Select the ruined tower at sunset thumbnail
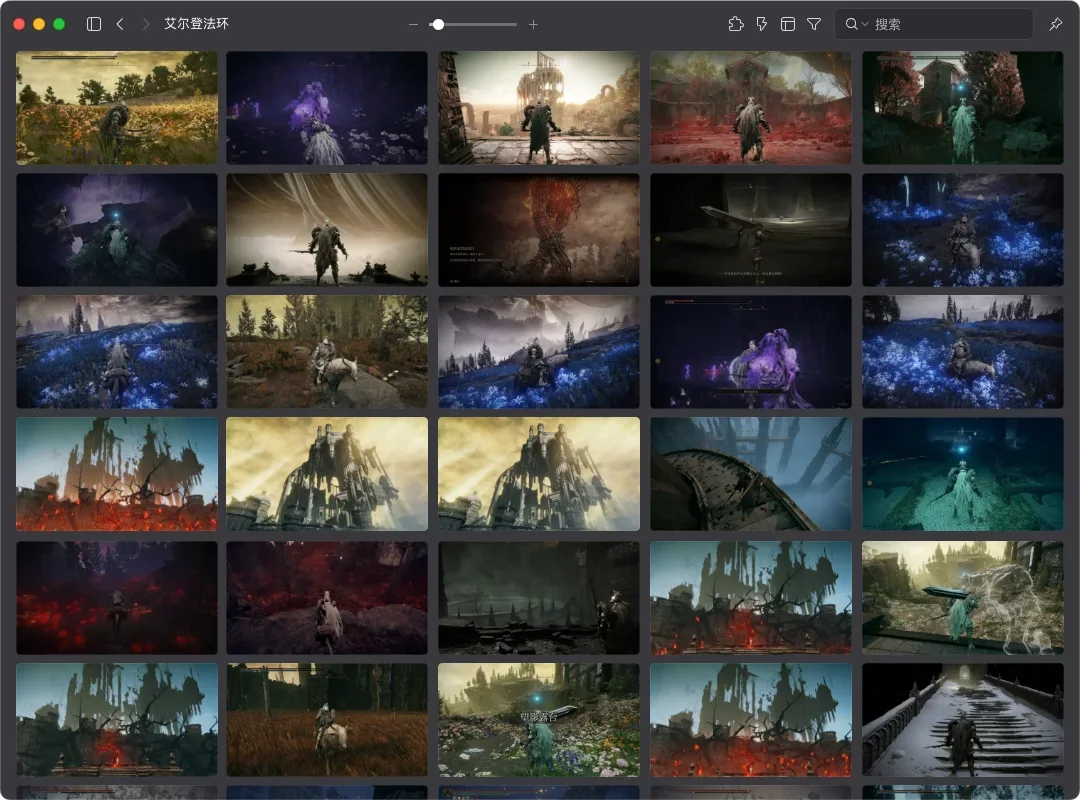The height and width of the screenshot is (800, 1080). tap(539, 107)
